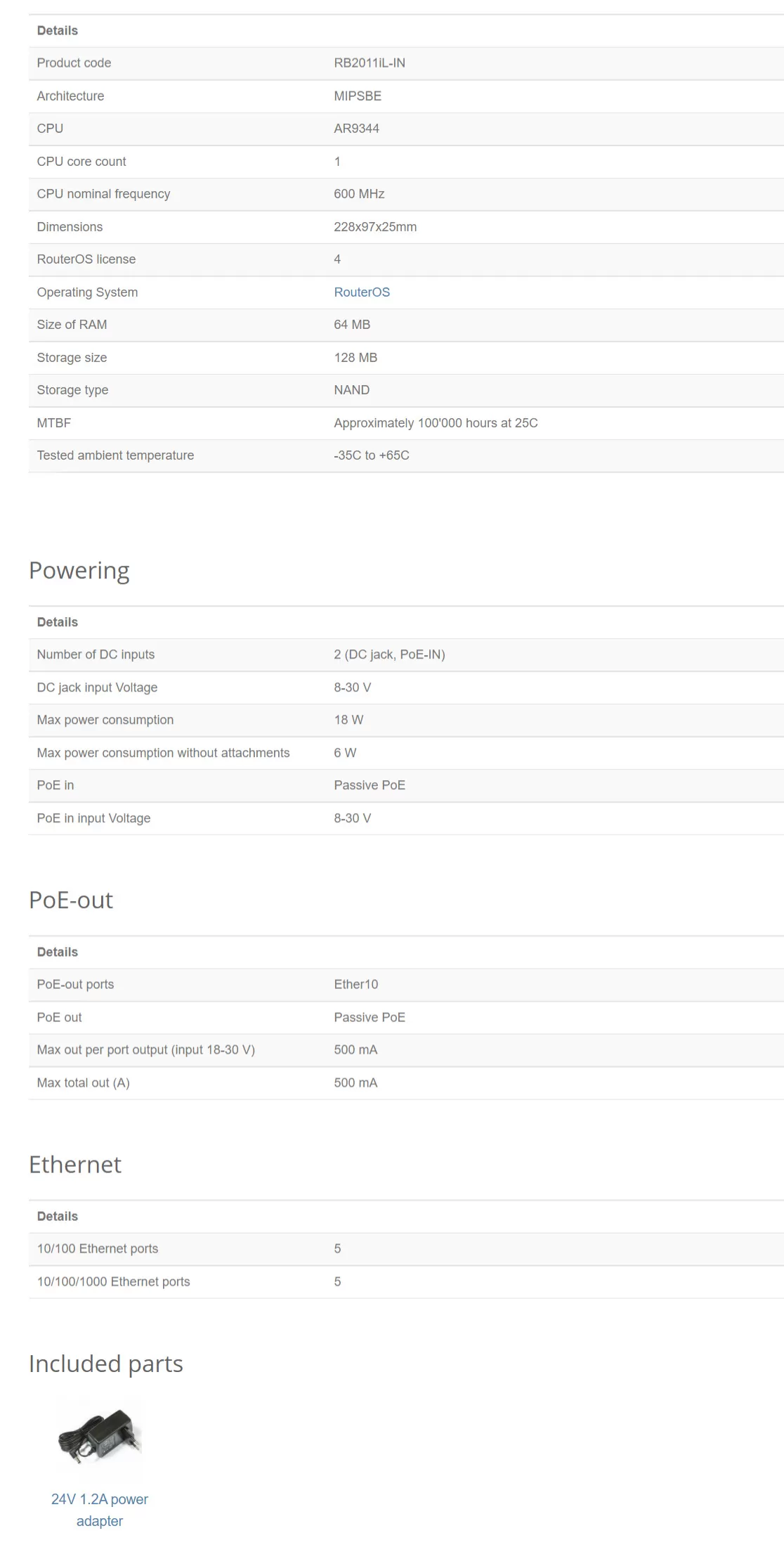Image resolution: width=784 pixels, height=1559 pixels.
Task: Click the Powering section heading
Action: [x=79, y=571]
